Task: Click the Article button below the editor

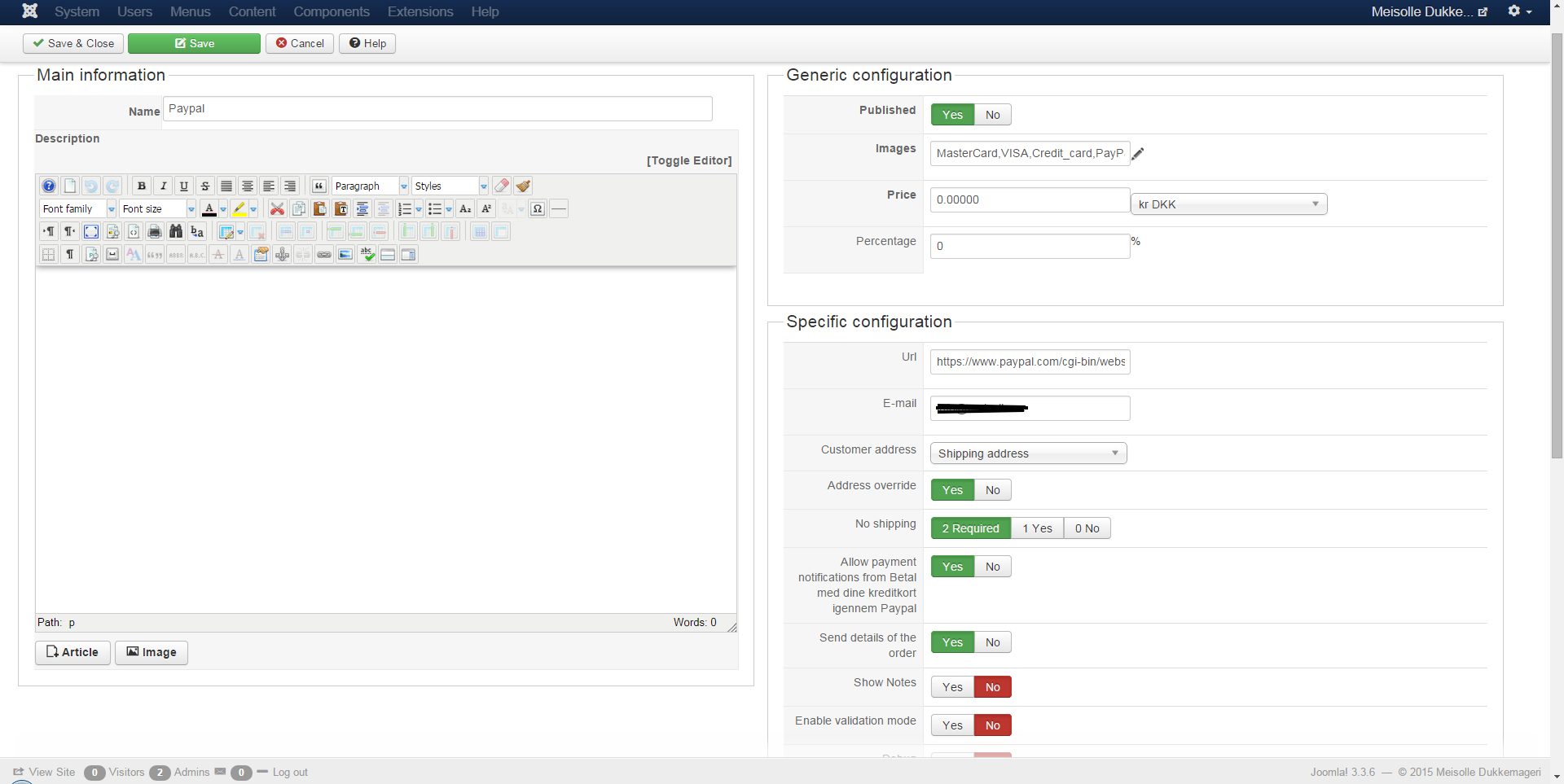Action: click(x=72, y=652)
